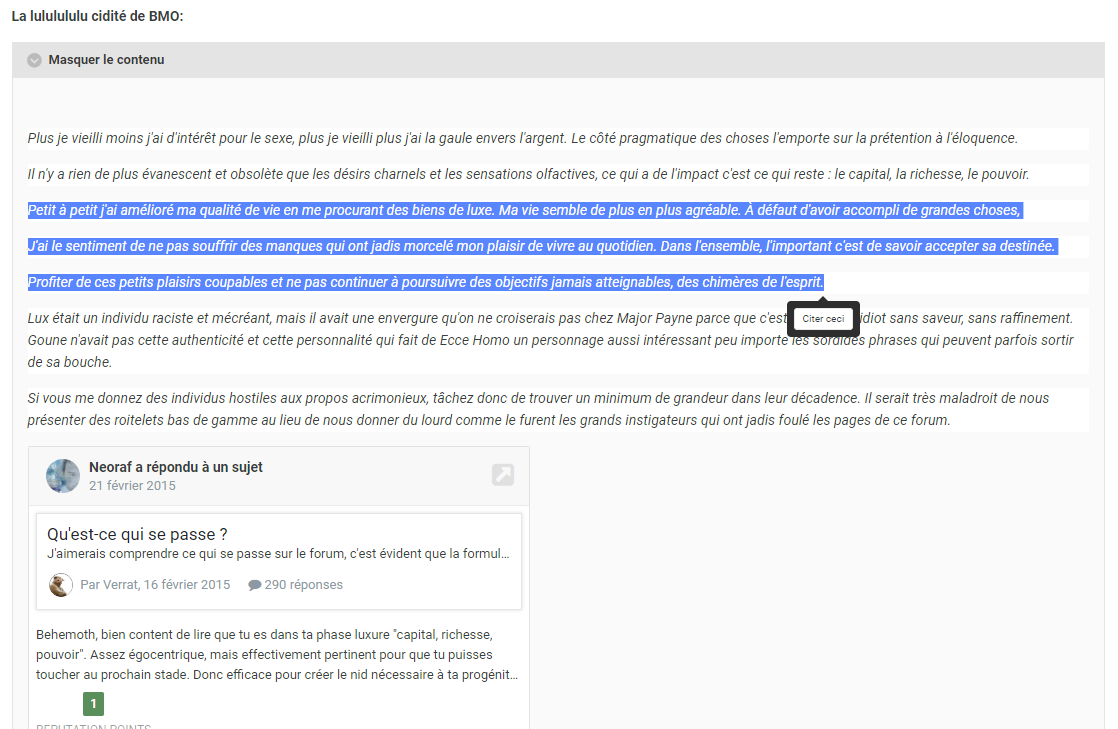
Task: Open Neoraf's profile avatar
Action: (x=63, y=476)
